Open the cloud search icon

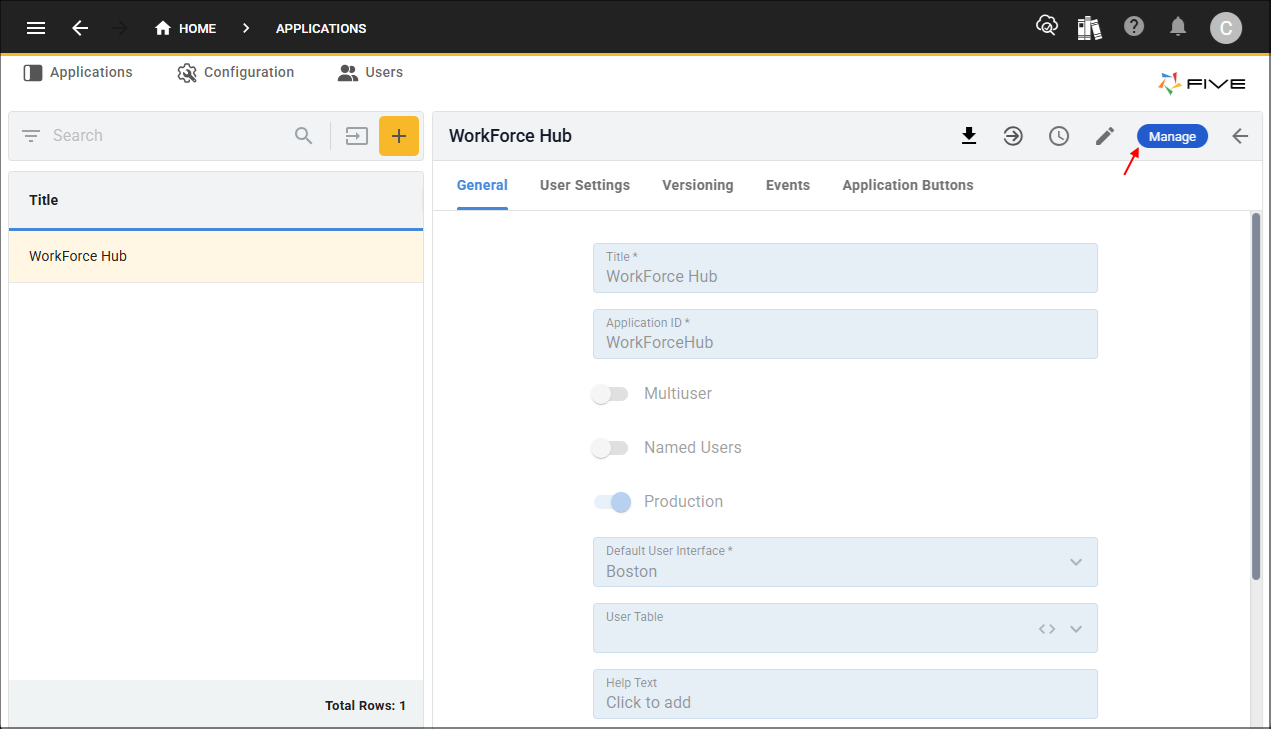(x=1046, y=26)
